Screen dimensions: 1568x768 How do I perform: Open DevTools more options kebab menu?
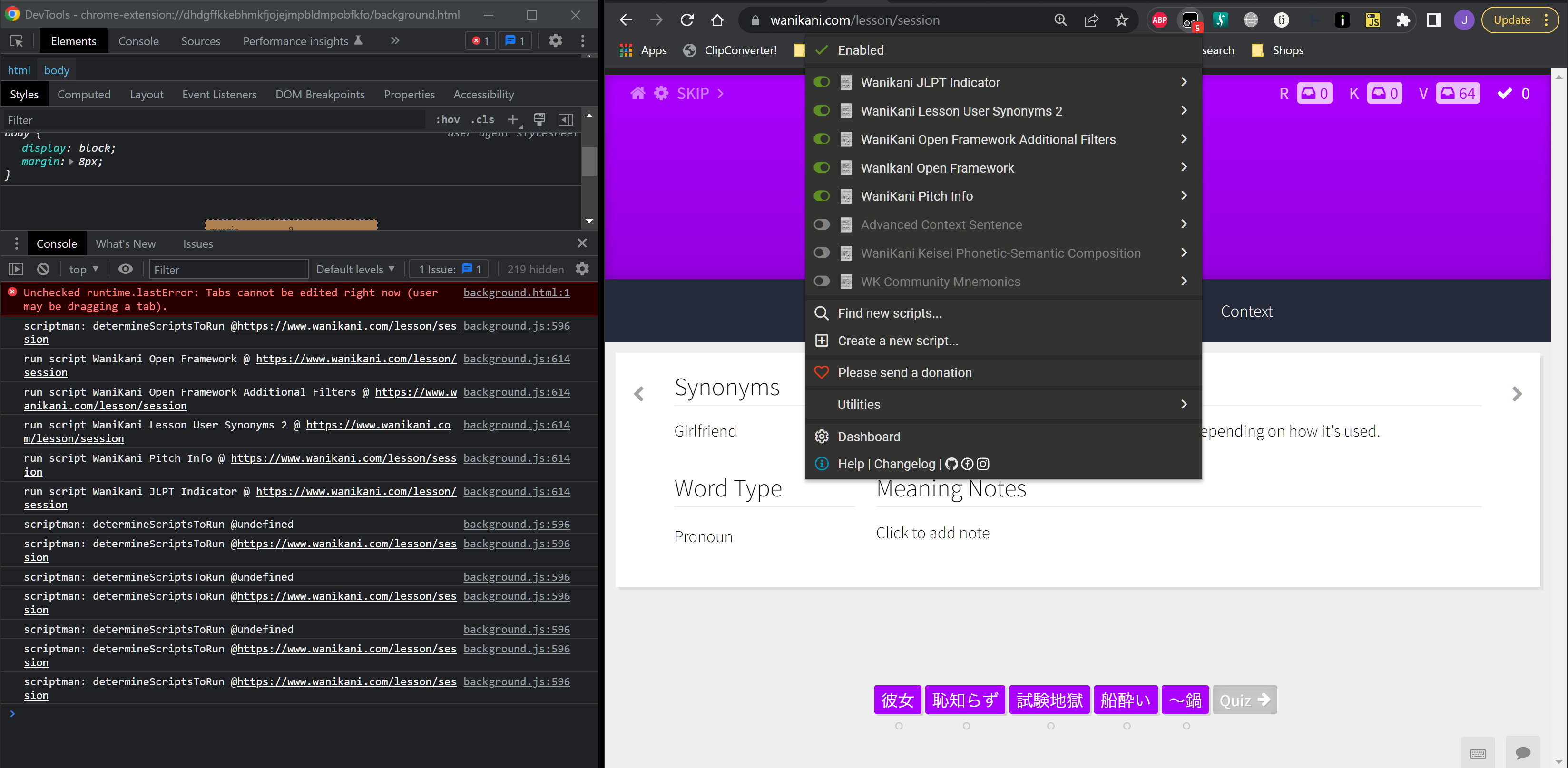coord(582,41)
